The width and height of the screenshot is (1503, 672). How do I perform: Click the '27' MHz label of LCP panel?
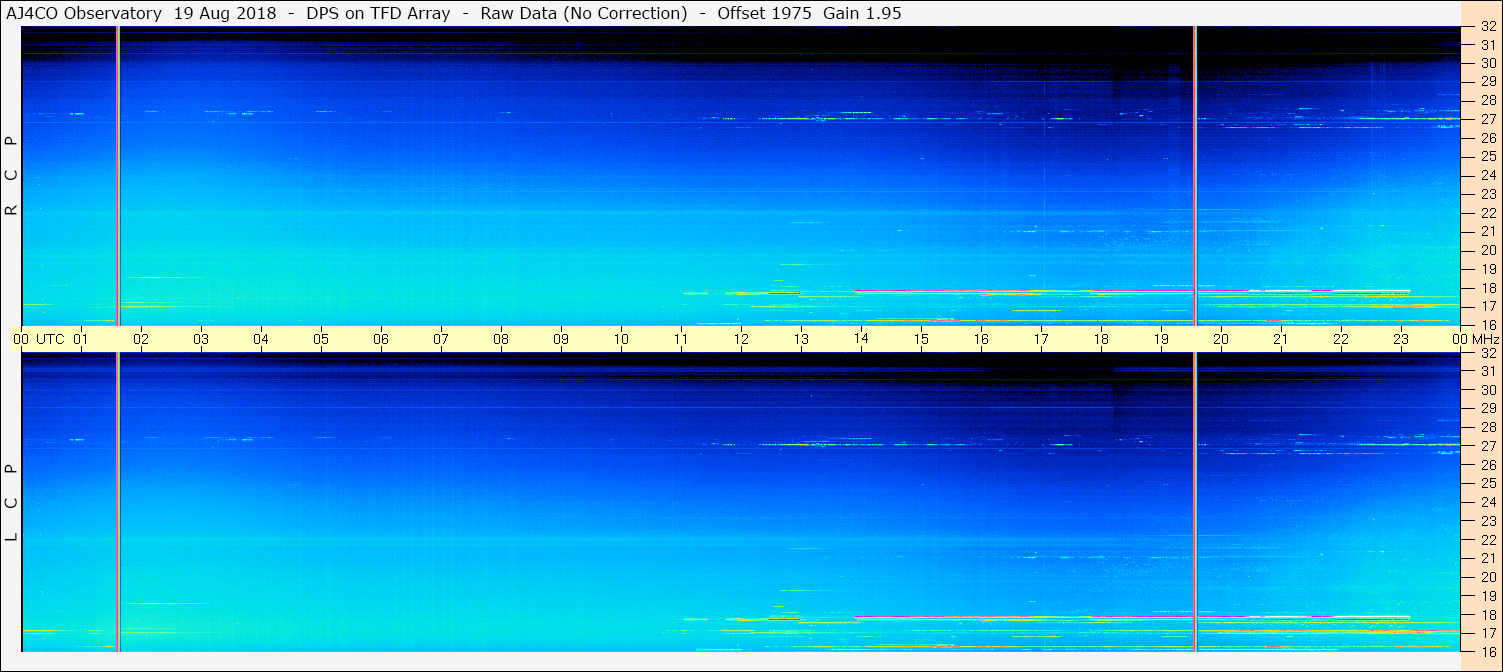coord(1488,446)
